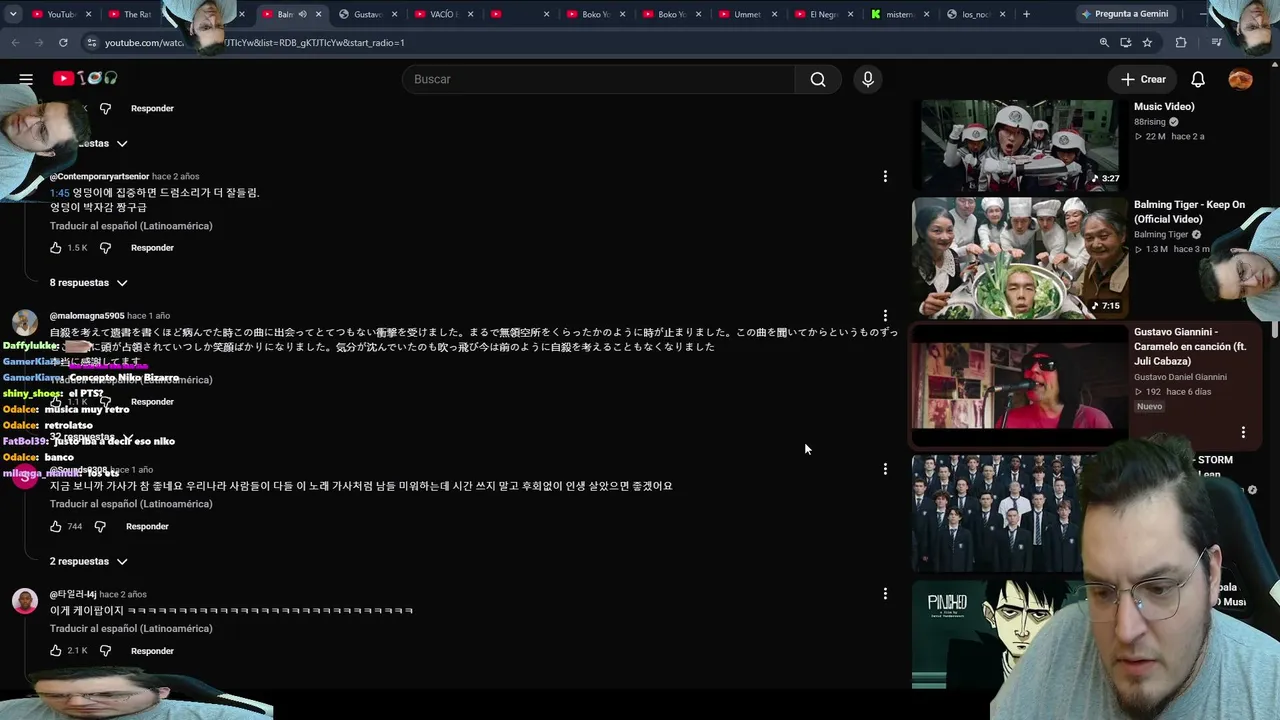Open the Crear menu
Image resolution: width=1280 pixels, height=720 pixels.
tap(1143, 79)
